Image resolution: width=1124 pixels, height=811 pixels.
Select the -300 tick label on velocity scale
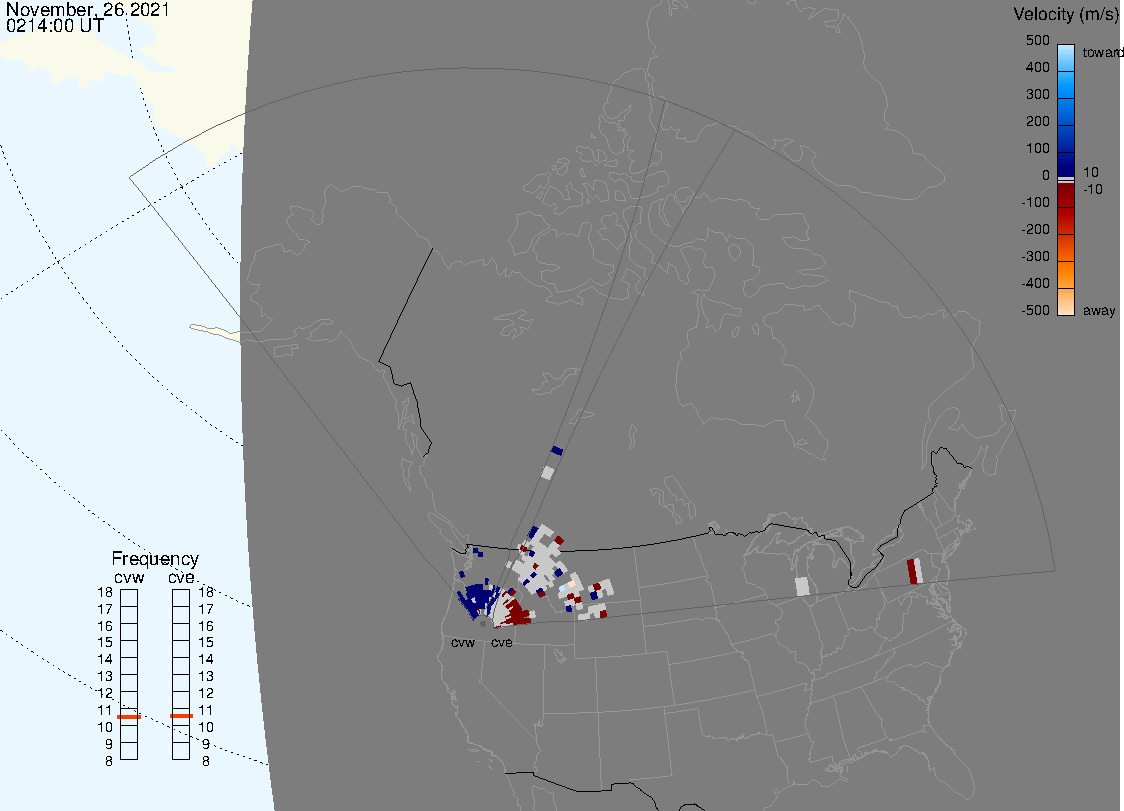[1035, 257]
